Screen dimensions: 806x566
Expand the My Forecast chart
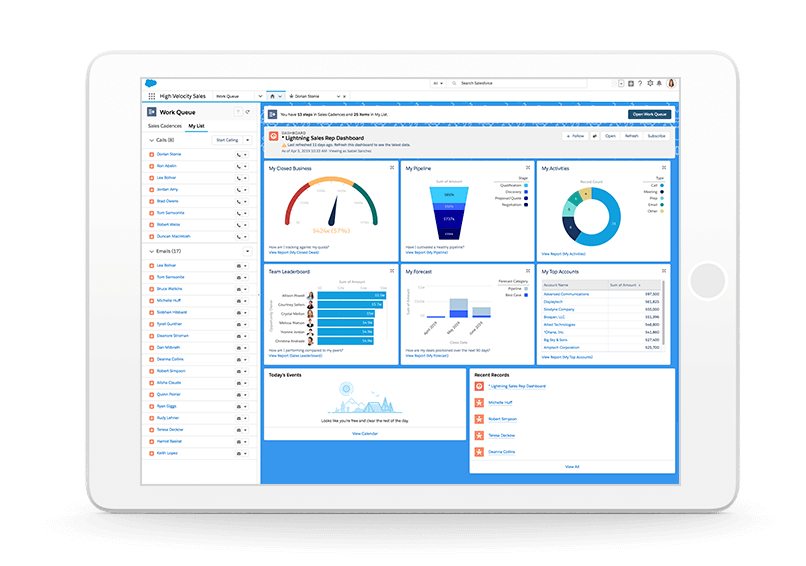point(528,271)
